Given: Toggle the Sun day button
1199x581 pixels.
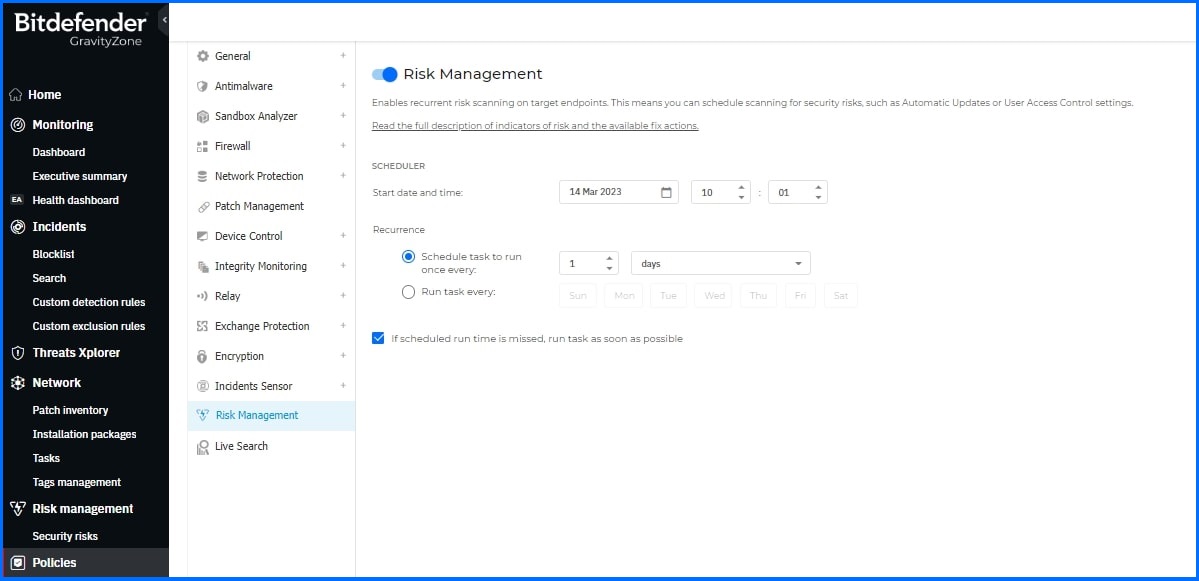Looking at the screenshot, I should point(578,296).
